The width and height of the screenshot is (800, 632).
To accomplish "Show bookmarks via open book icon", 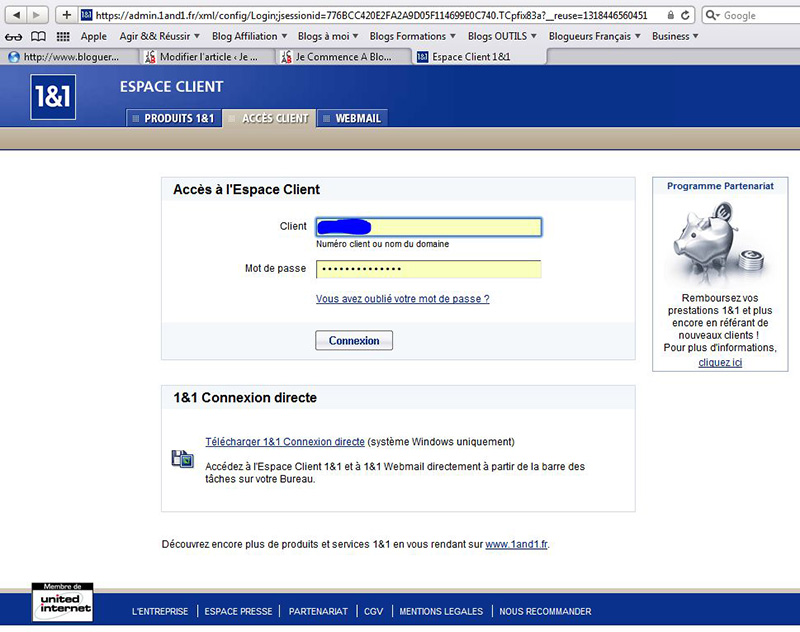I will (38, 36).
